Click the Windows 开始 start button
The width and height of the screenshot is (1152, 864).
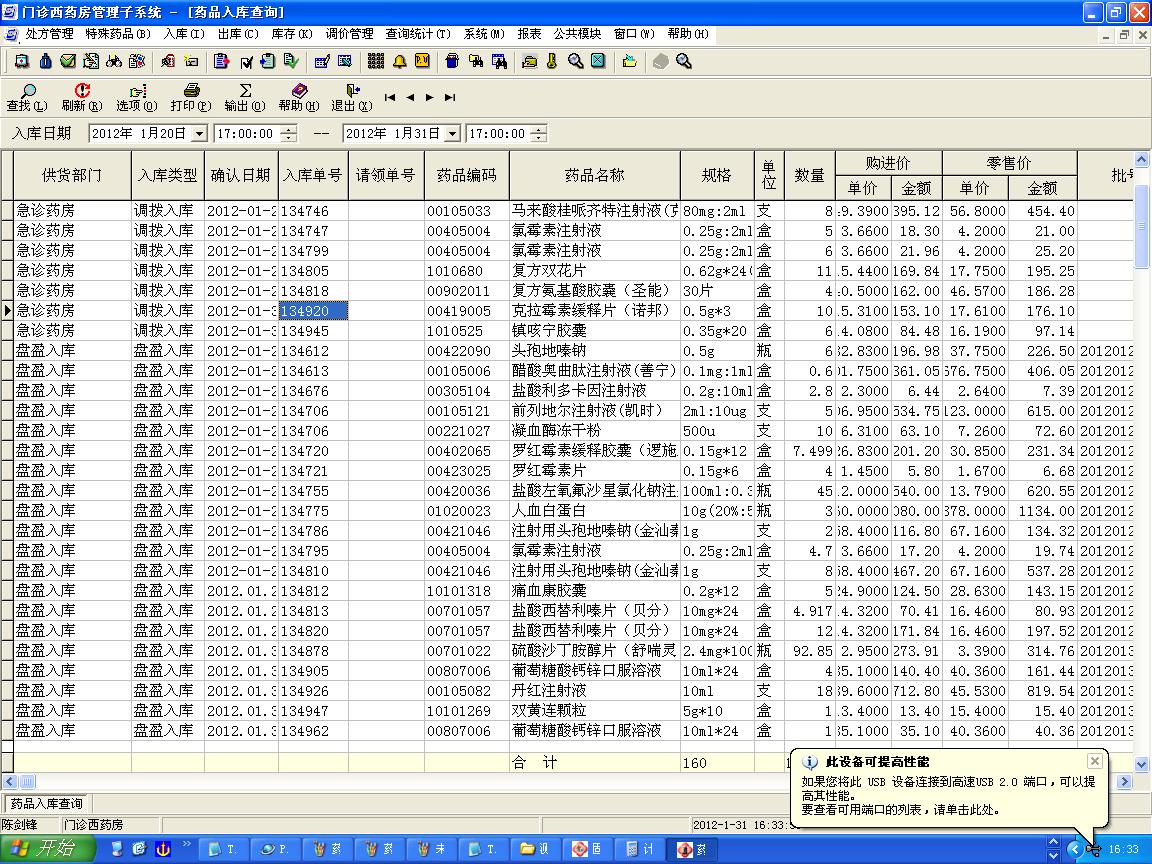coord(48,849)
